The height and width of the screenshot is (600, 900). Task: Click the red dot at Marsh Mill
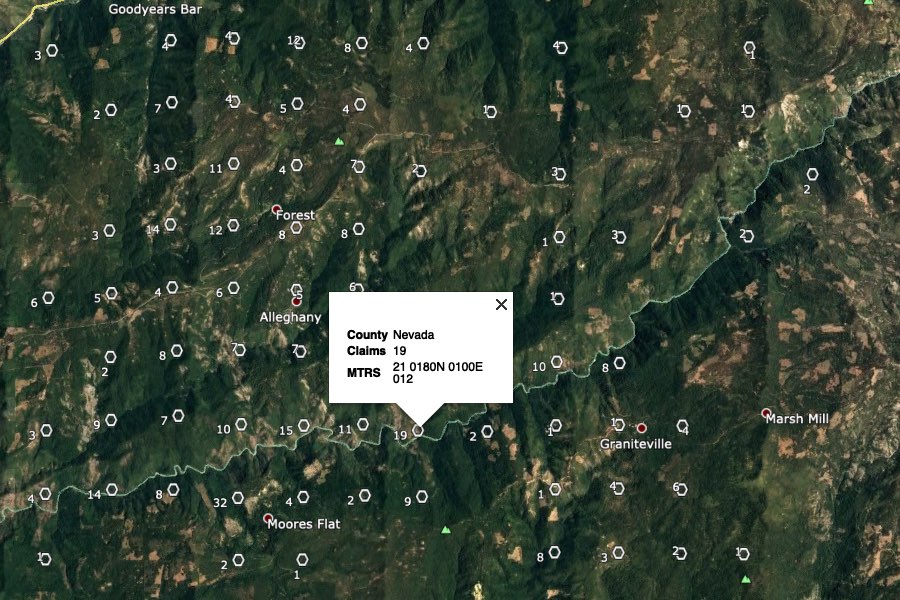[766, 412]
